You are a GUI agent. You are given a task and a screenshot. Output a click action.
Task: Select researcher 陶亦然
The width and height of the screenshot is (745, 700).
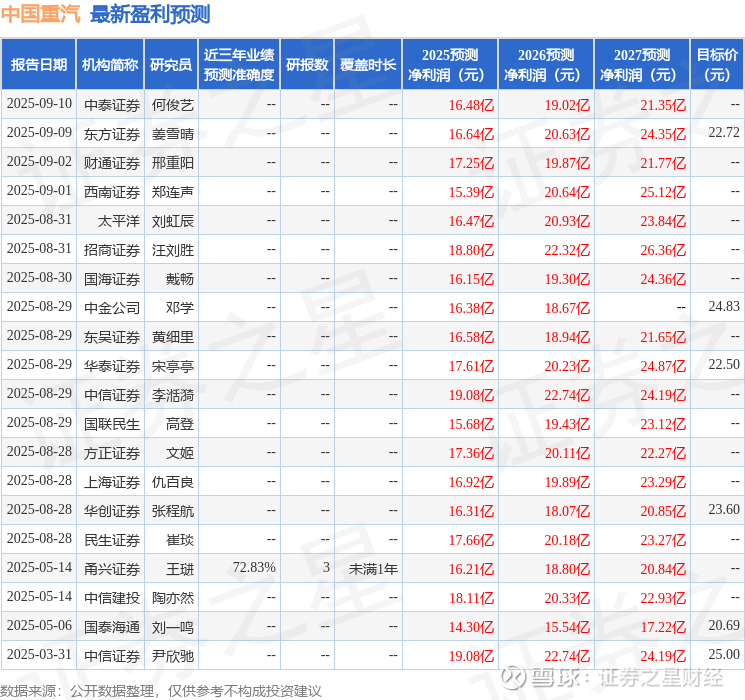173,598
